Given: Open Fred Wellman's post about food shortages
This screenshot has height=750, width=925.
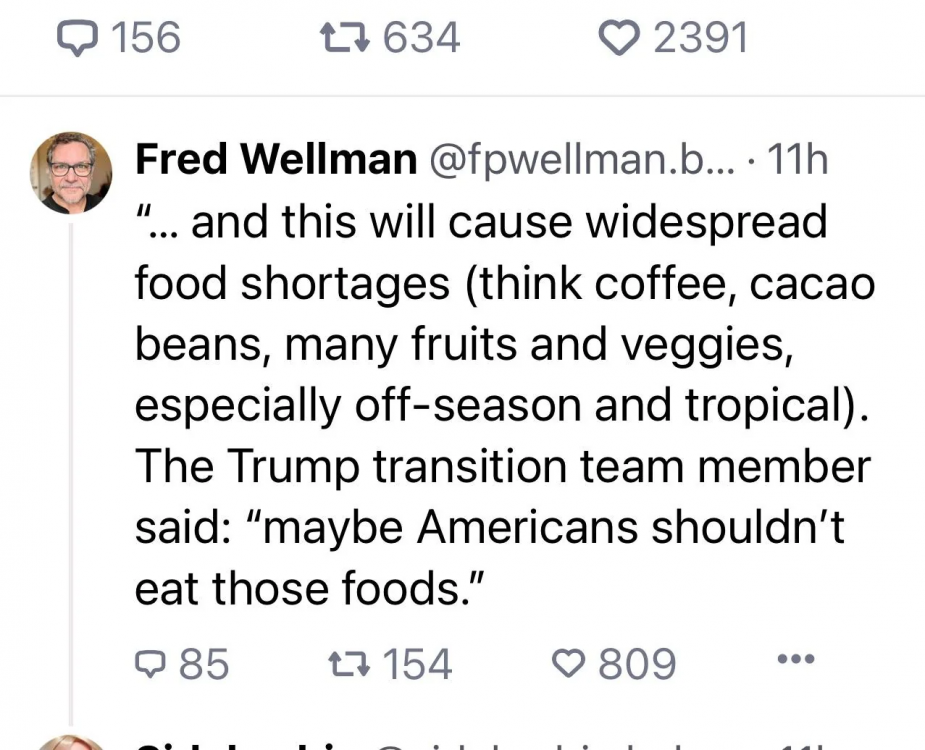Looking at the screenshot, I should pos(500,400).
